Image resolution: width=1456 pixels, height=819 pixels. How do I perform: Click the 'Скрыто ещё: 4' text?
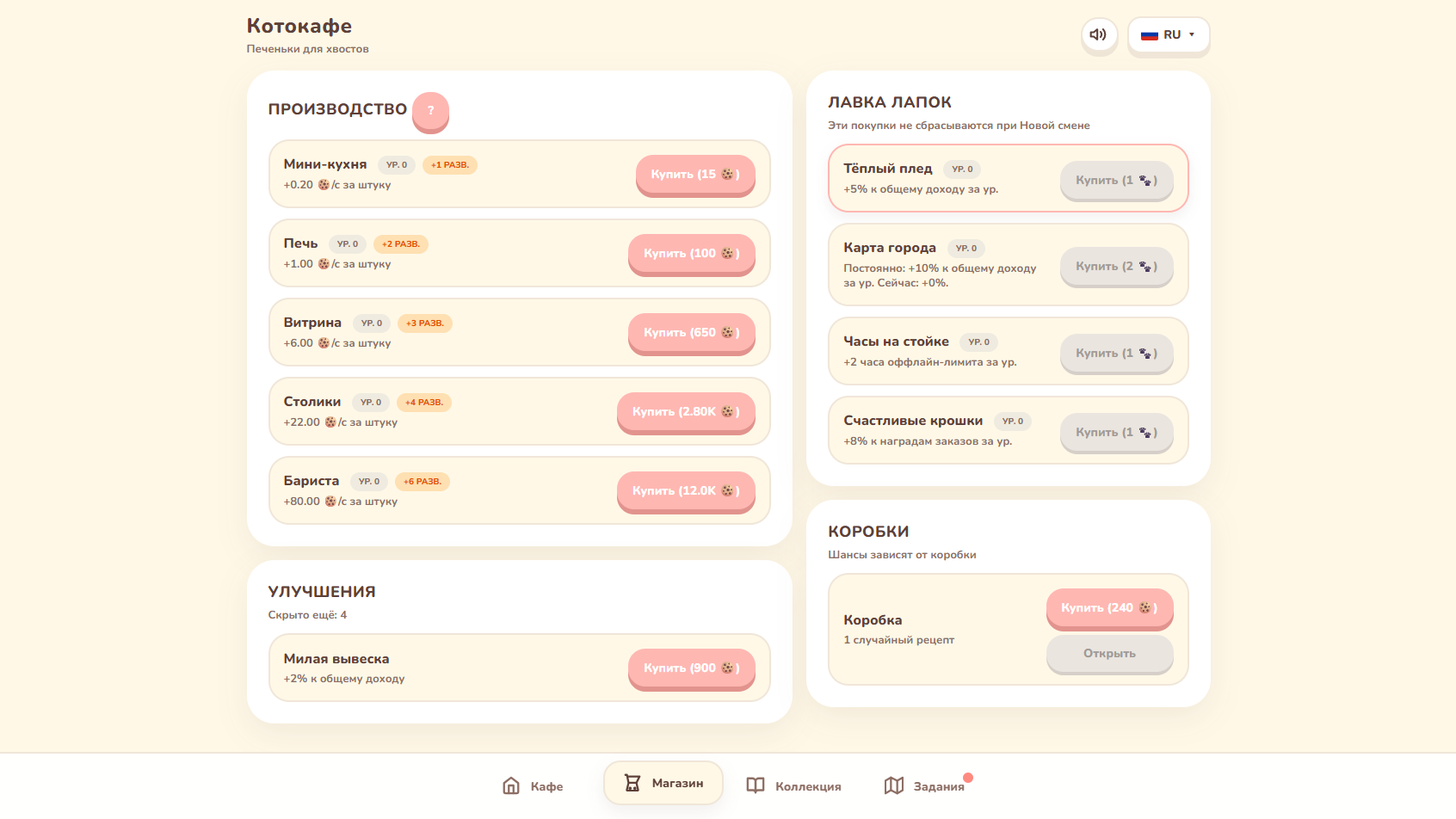point(307,615)
